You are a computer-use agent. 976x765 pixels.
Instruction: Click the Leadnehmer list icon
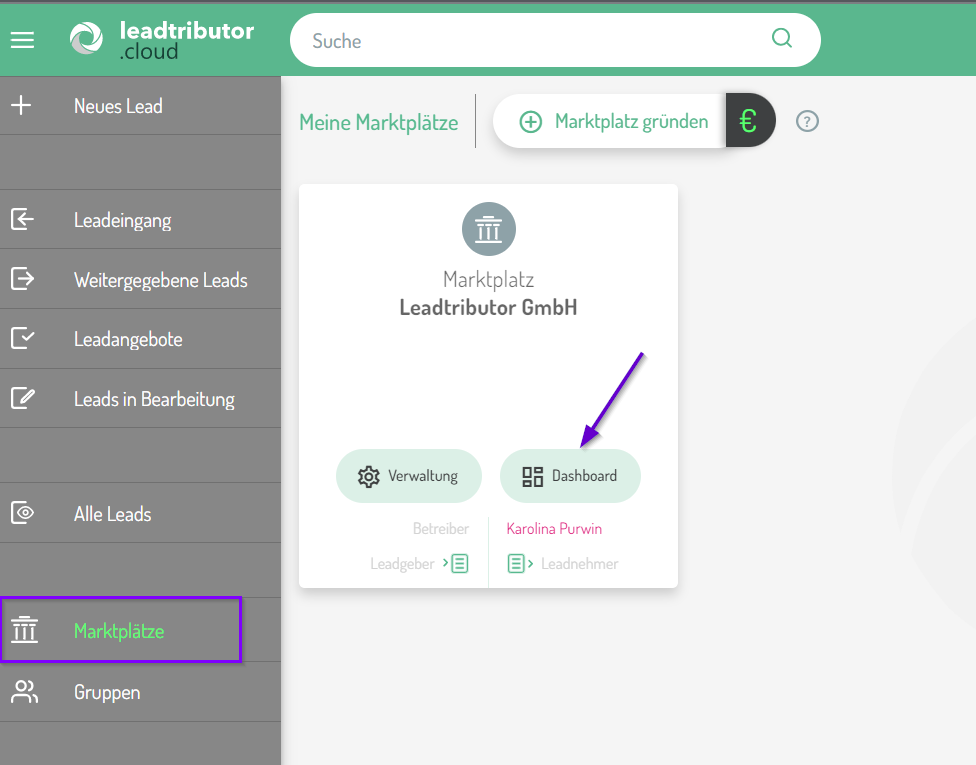pos(518,564)
